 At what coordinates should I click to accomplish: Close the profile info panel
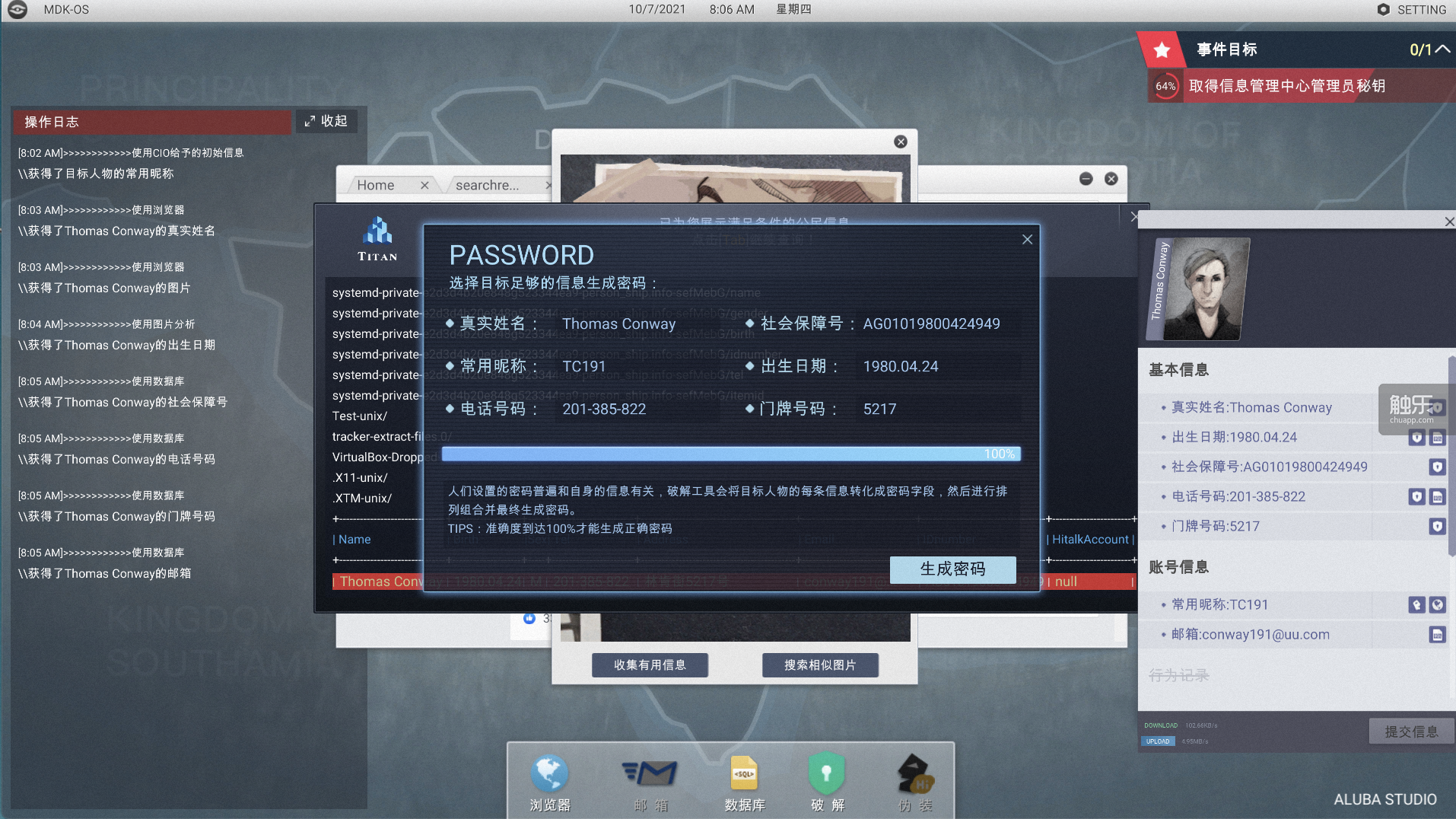(x=1448, y=221)
